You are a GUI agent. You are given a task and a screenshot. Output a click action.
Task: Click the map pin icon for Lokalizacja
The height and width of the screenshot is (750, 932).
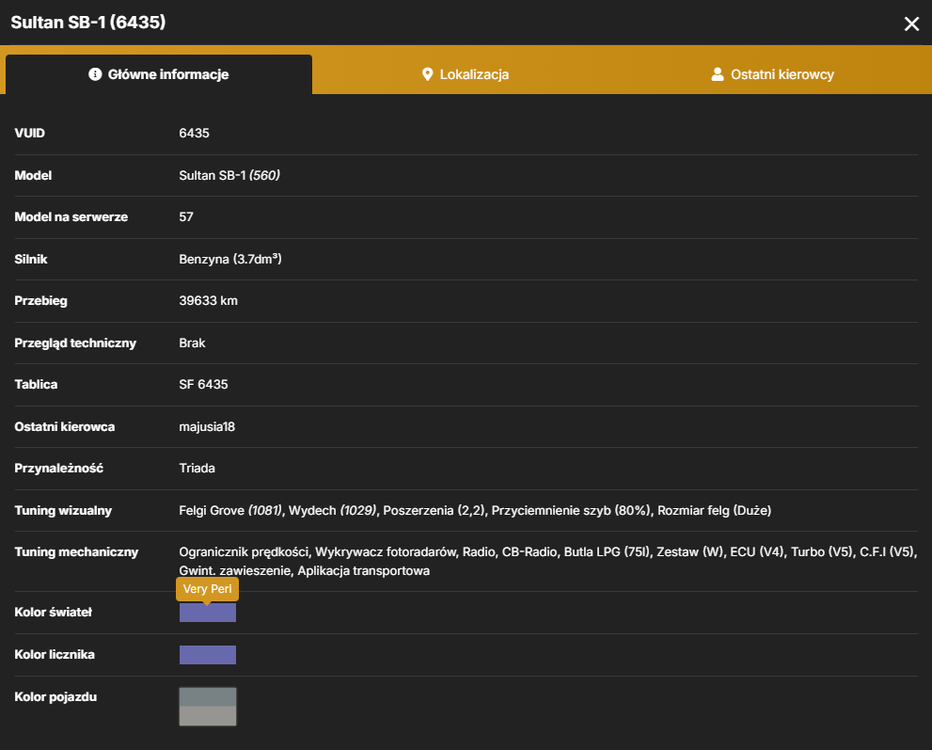[427, 74]
